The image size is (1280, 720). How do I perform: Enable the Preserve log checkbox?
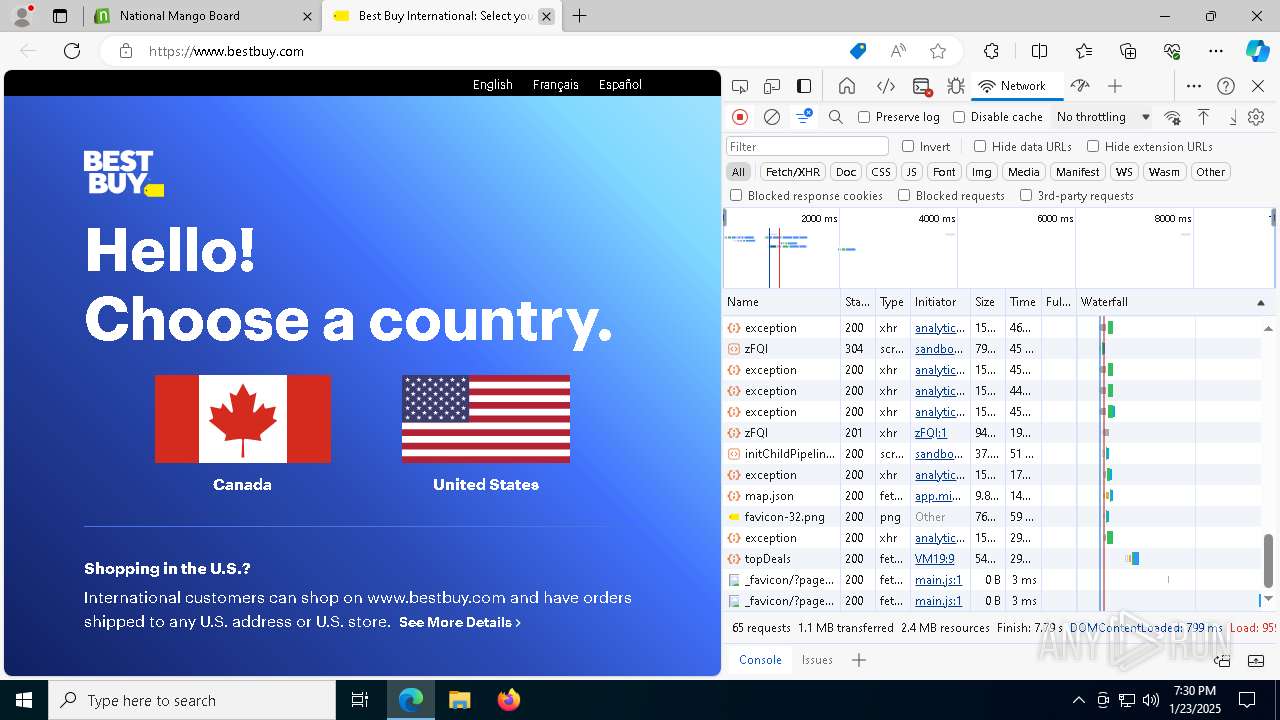864,117
